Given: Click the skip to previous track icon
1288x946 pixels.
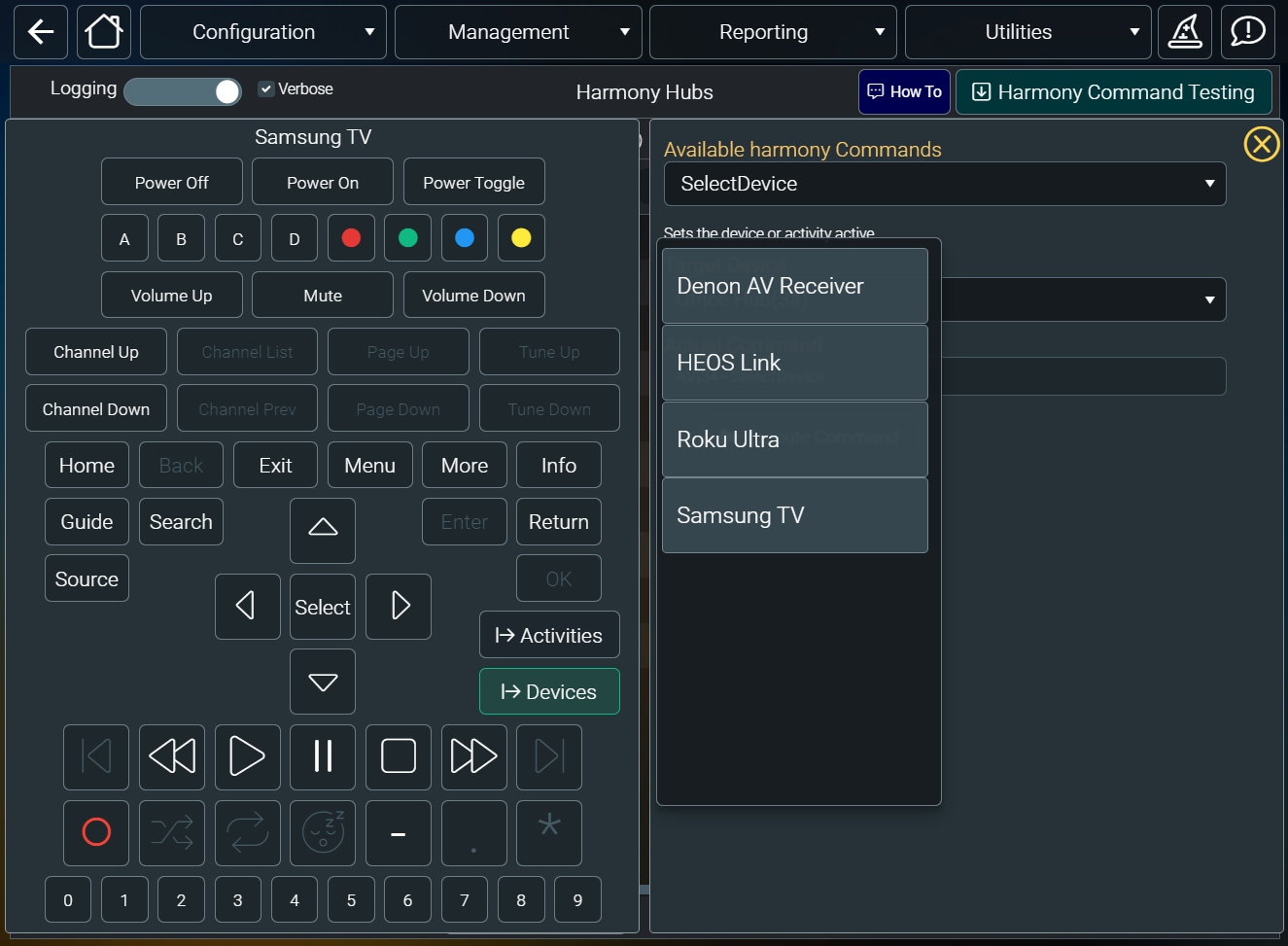Looking at the screenshot, I should point(96,757).
